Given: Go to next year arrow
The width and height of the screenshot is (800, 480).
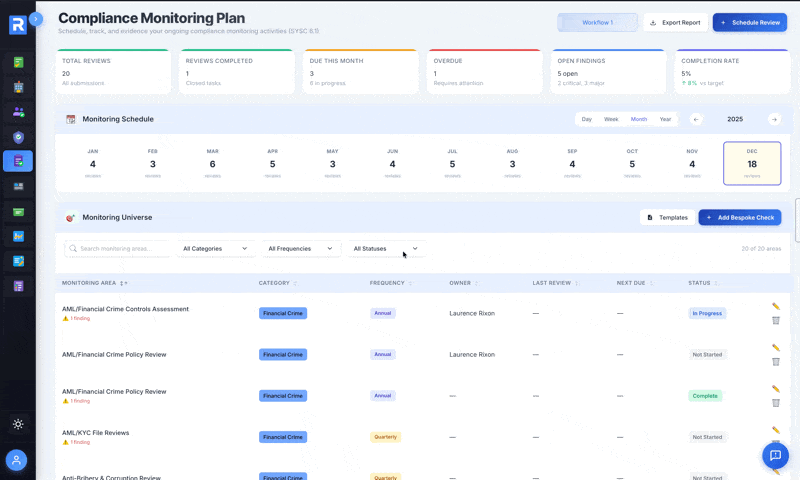Looking at the screenshot, I should (x=774, y=119).
